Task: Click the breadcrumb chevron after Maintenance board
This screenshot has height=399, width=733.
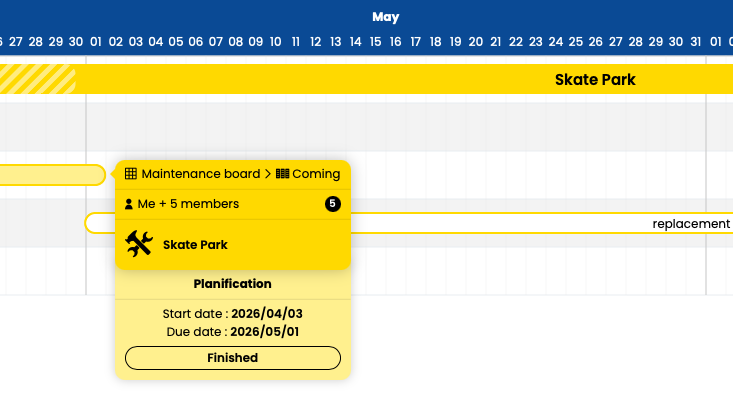Action: point(268,174)
